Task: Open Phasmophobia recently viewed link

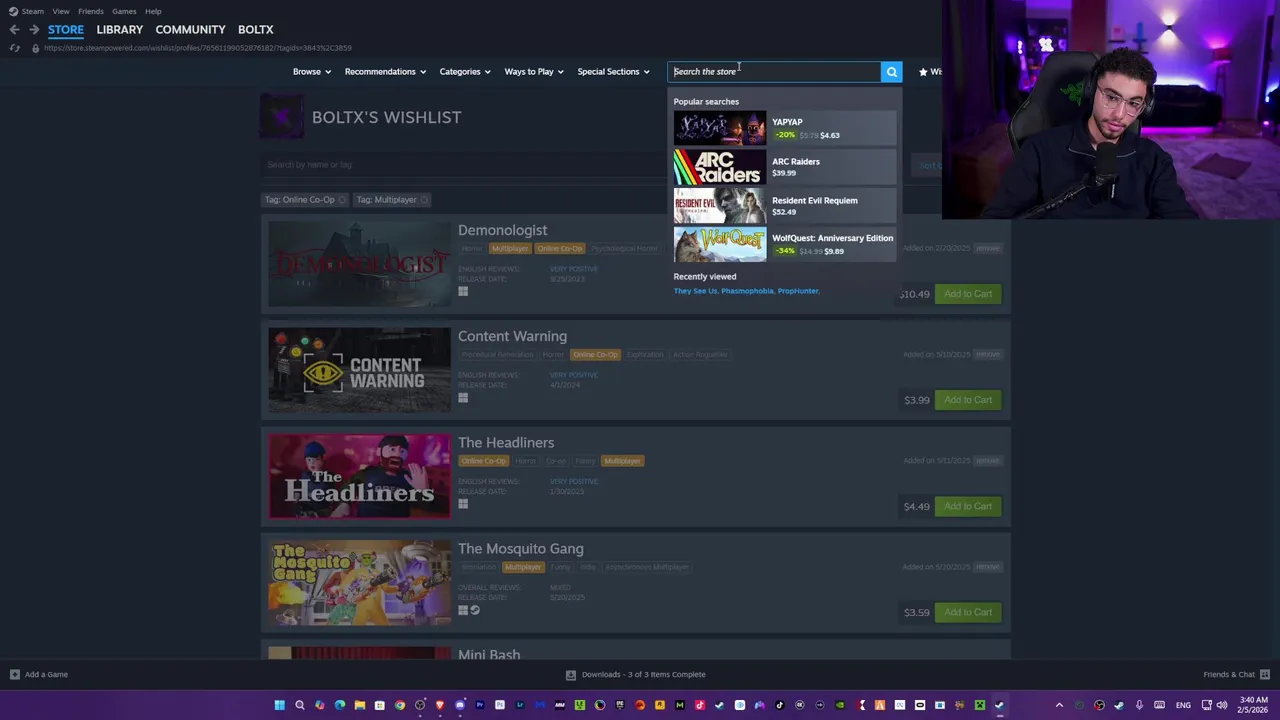Action: [747, 291]
